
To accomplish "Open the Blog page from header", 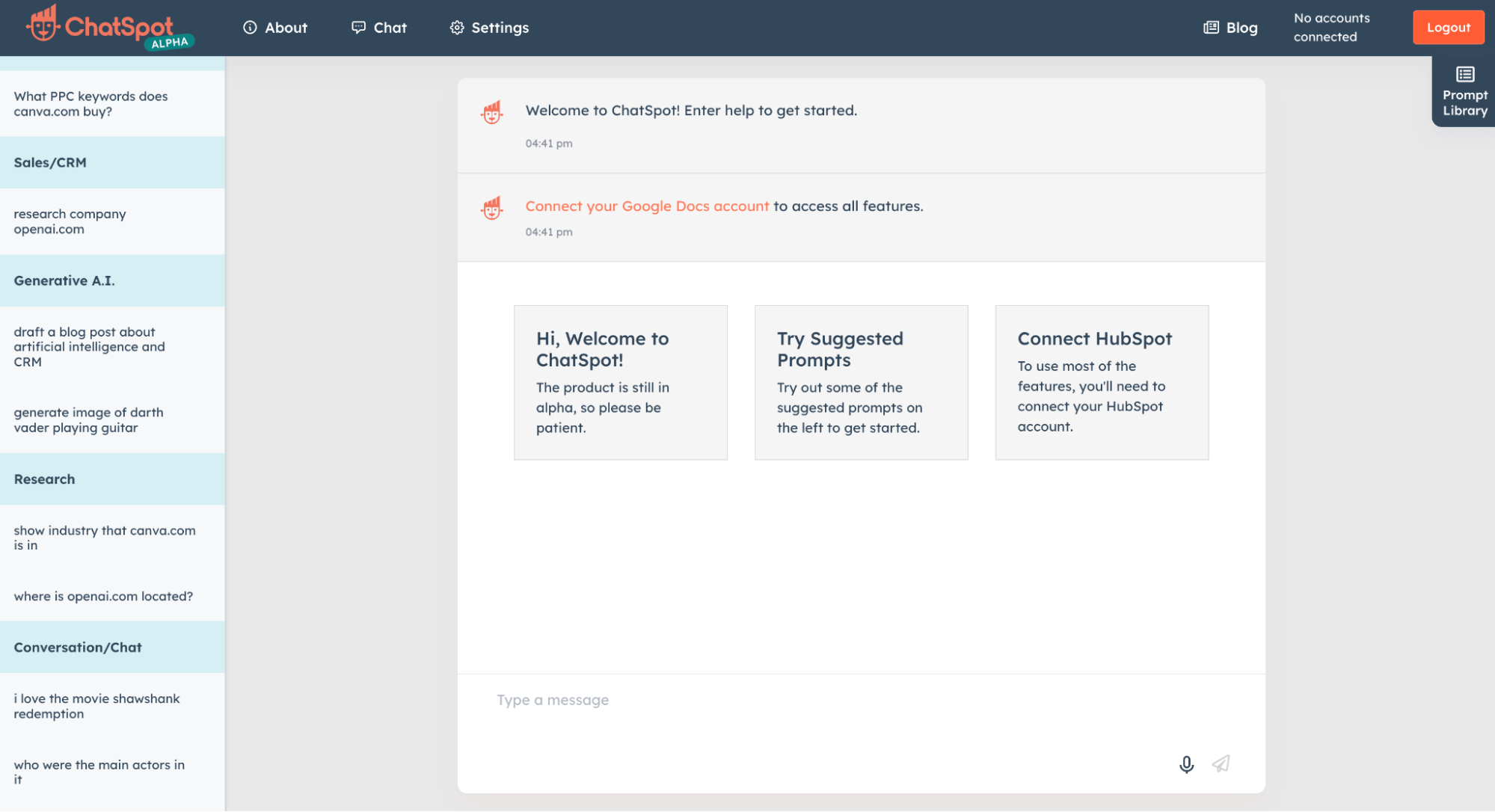I will pyautogui.click(x=1230, y=28).
